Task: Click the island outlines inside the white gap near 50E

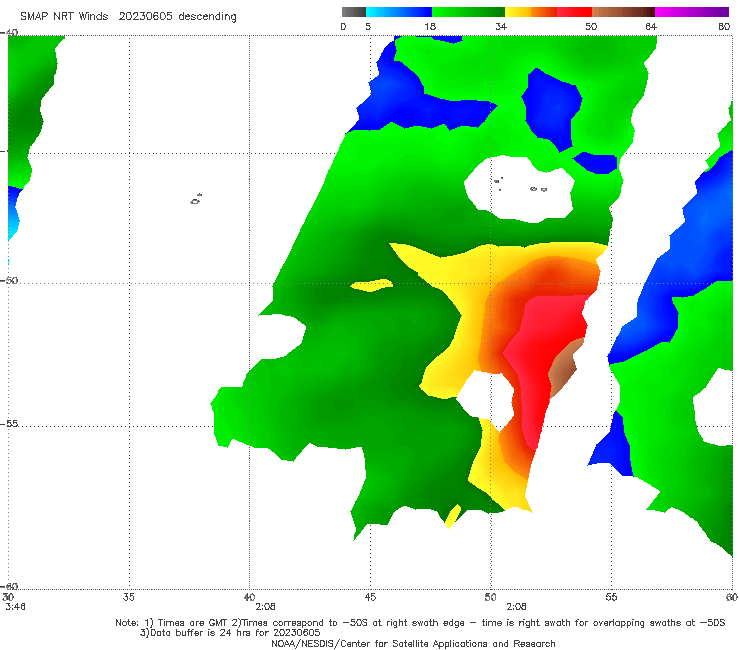Action: (521, 185)
